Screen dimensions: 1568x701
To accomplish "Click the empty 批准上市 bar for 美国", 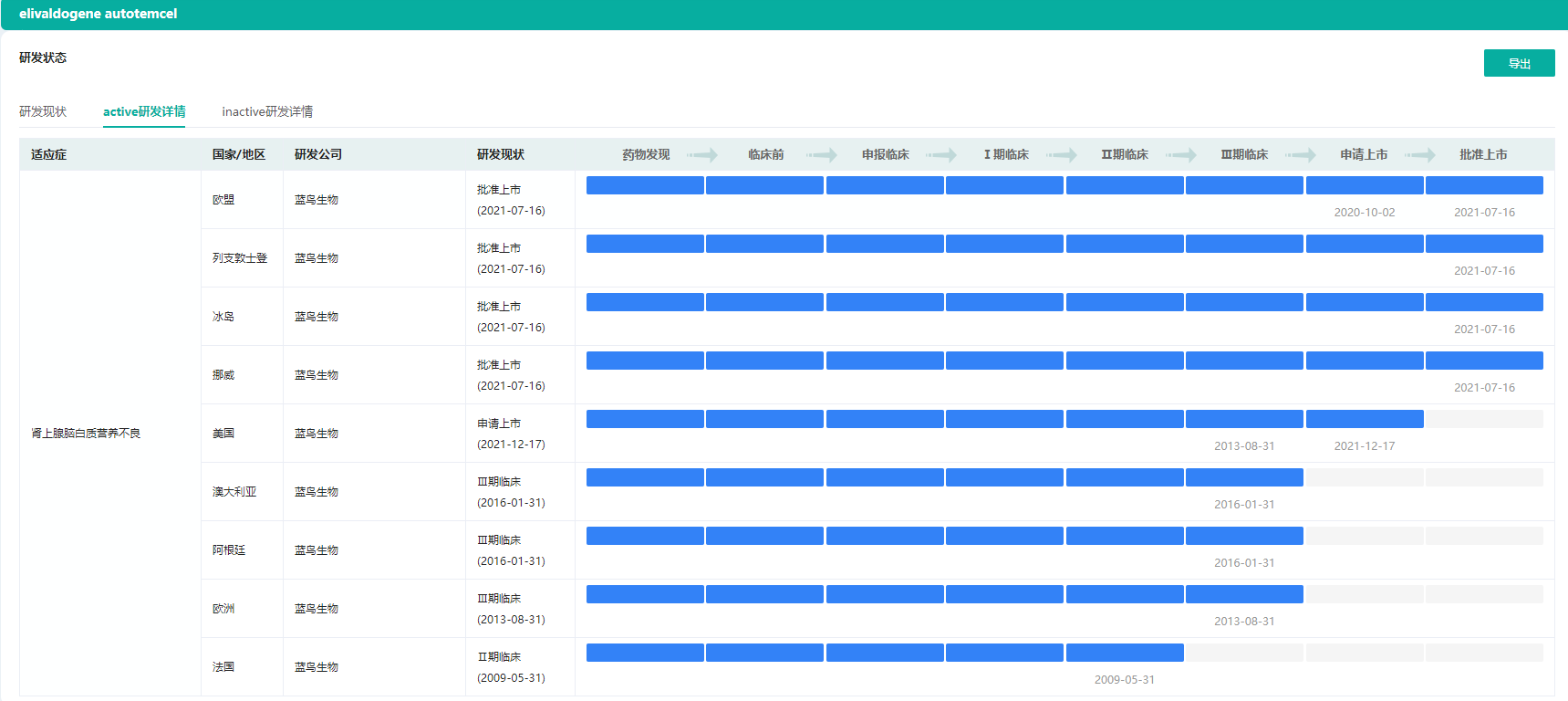I will [x=1484, y=419].
